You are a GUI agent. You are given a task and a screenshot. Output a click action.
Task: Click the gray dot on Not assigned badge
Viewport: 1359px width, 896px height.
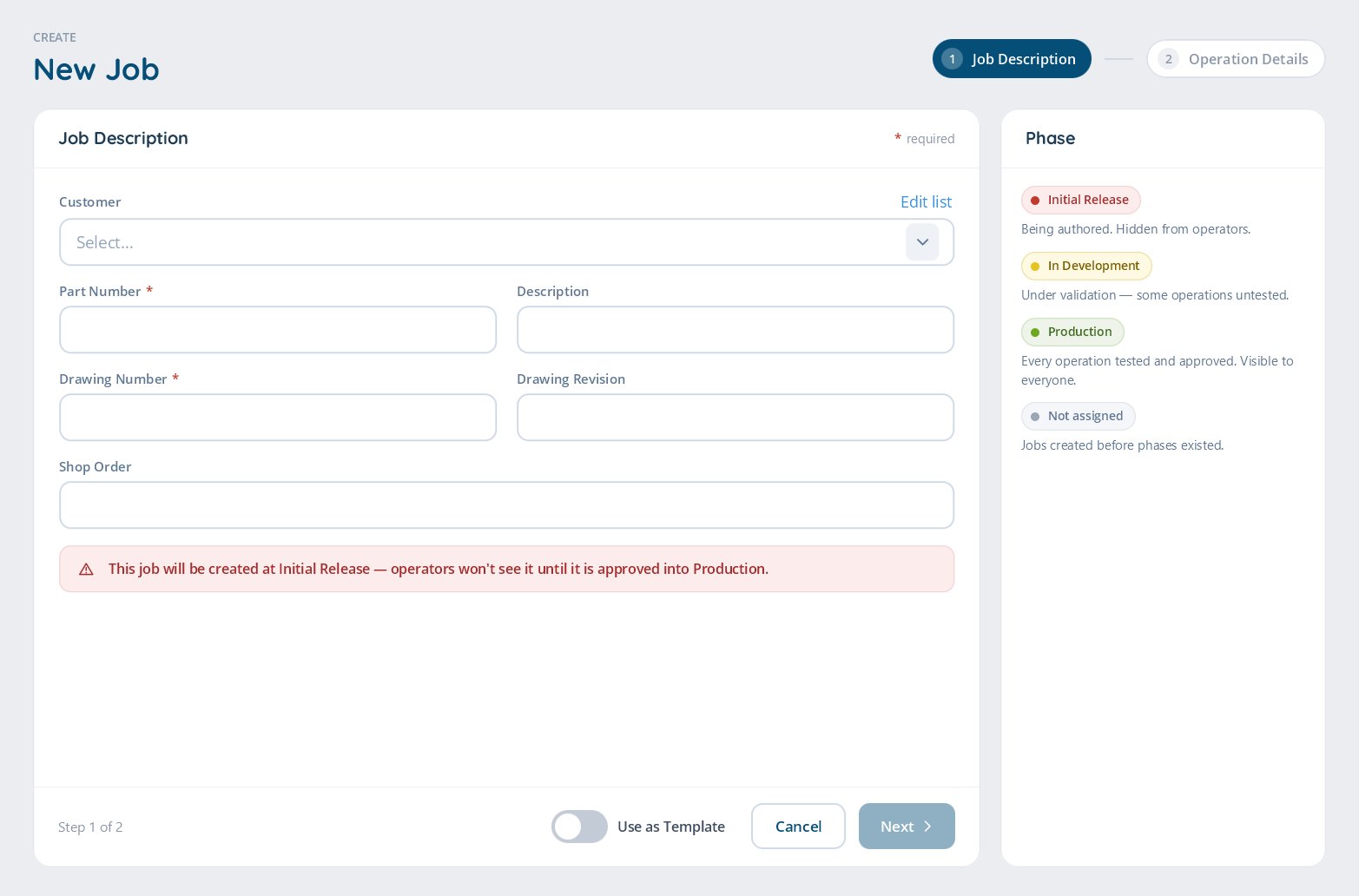click(x=1034, y=417)
